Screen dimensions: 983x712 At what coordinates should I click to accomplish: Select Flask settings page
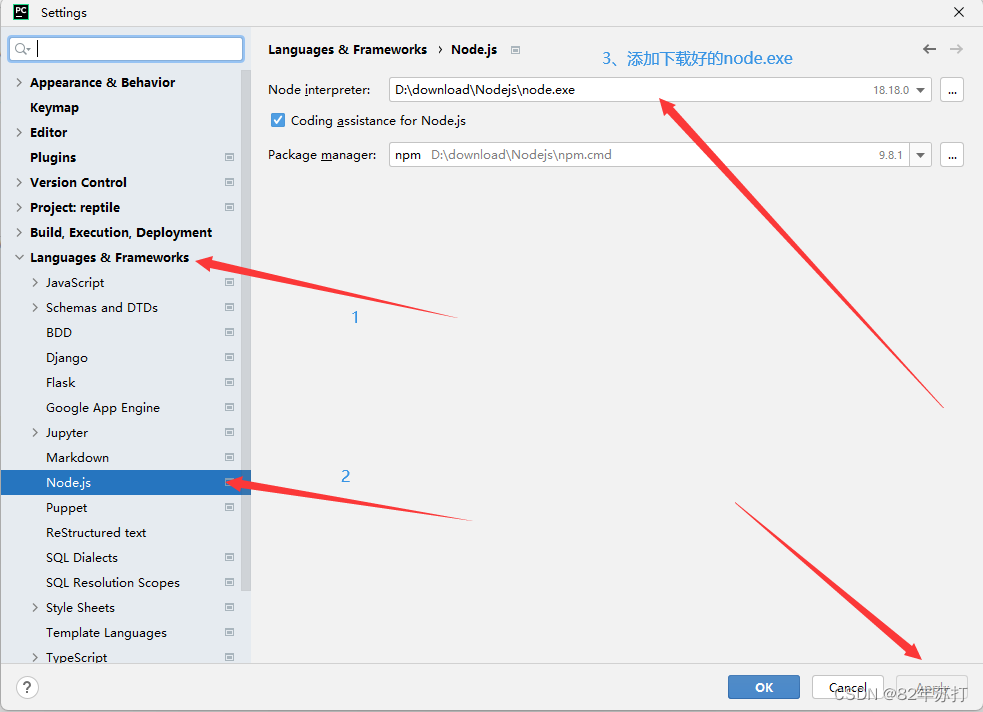coord(61,382)
